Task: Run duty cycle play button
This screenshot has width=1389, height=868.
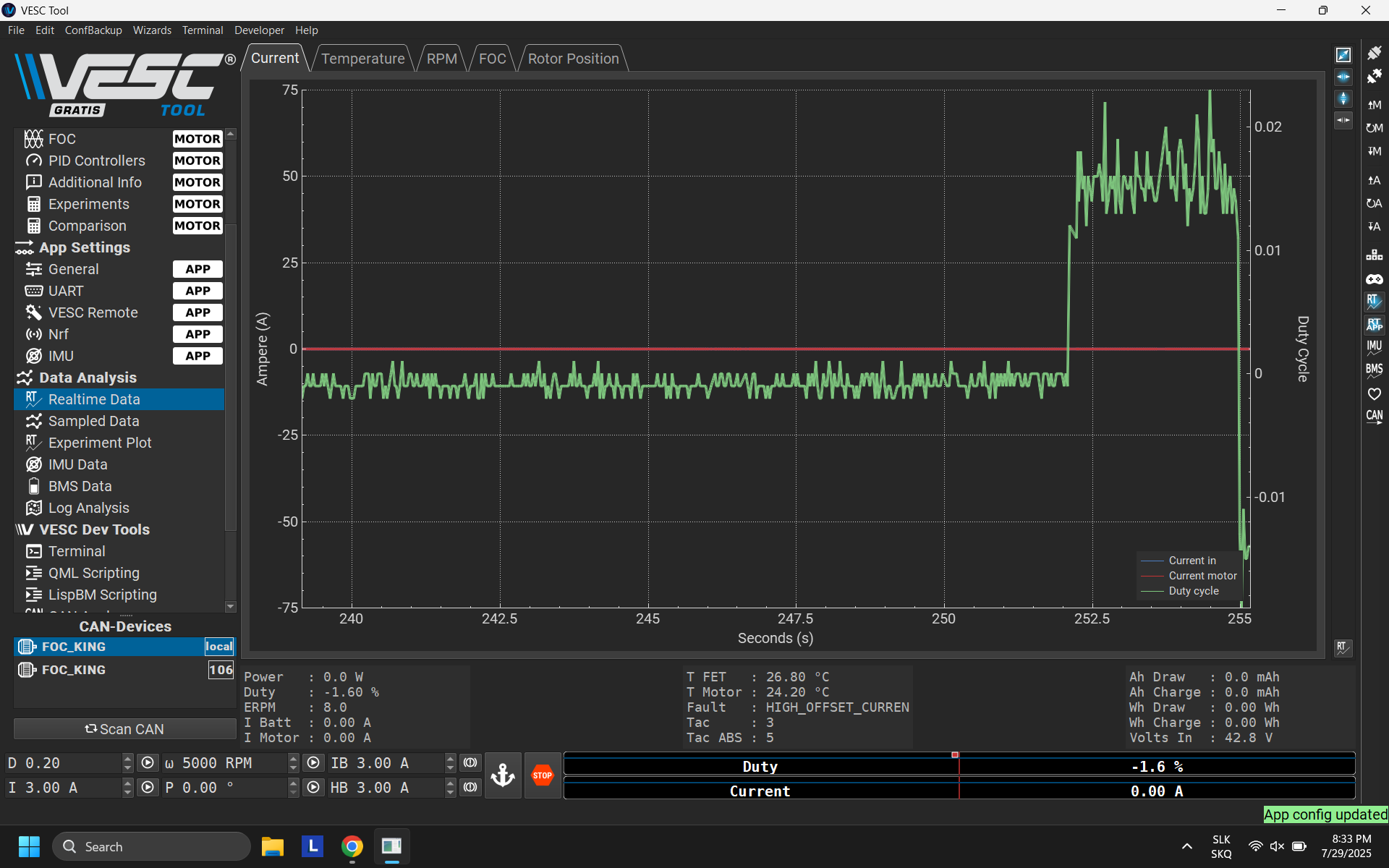Action: coord(148,763)
